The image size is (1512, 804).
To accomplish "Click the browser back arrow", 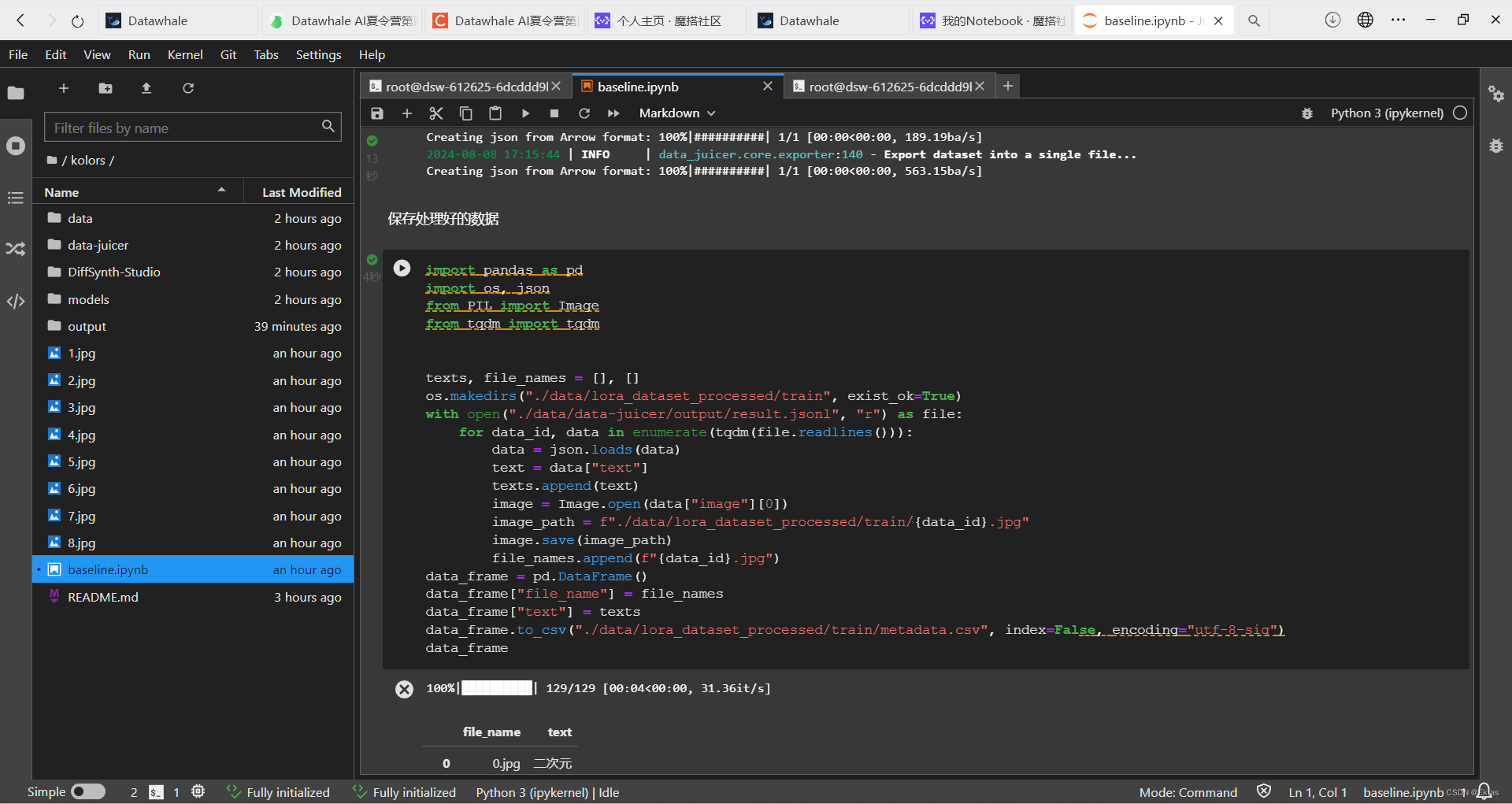I will tap(20, 20).
